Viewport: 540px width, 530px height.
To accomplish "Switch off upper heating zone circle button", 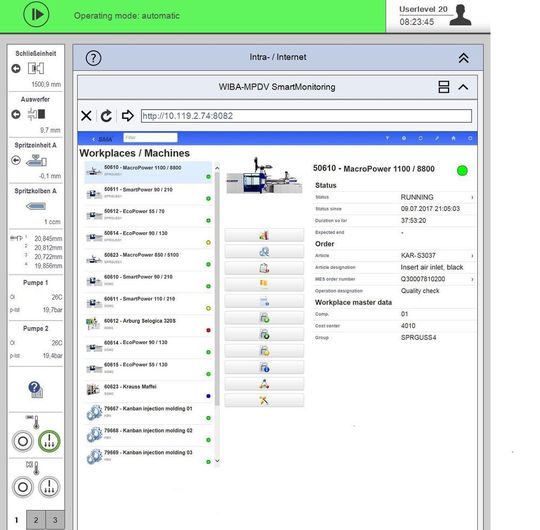I will [23, 441].
